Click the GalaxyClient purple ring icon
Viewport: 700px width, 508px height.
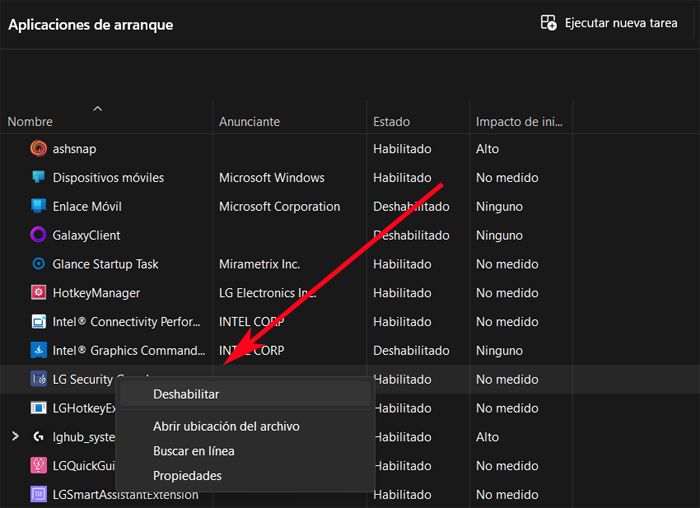(x=38, y=235)
